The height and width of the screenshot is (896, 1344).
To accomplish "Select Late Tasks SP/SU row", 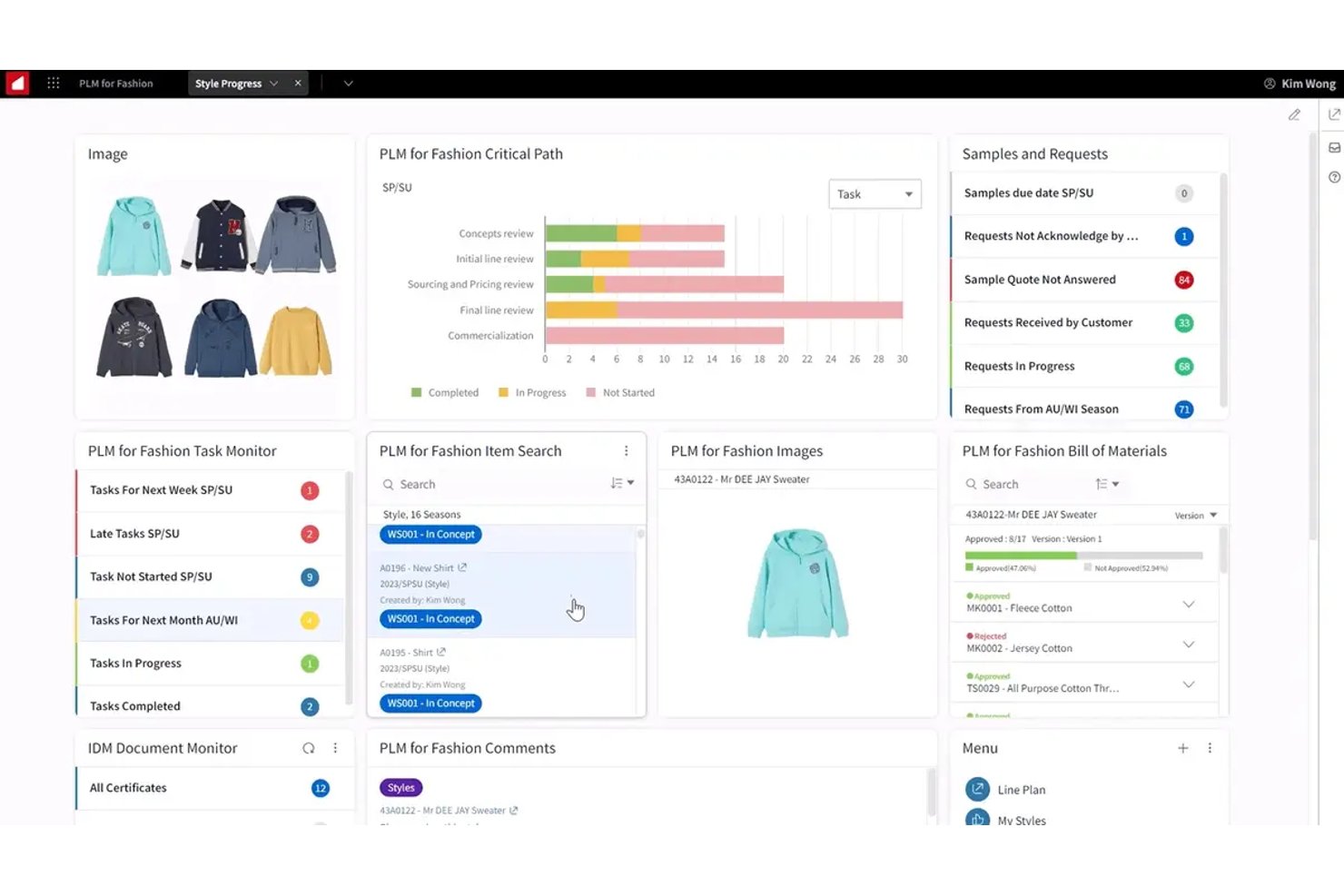I will click(x=209, y=534).
